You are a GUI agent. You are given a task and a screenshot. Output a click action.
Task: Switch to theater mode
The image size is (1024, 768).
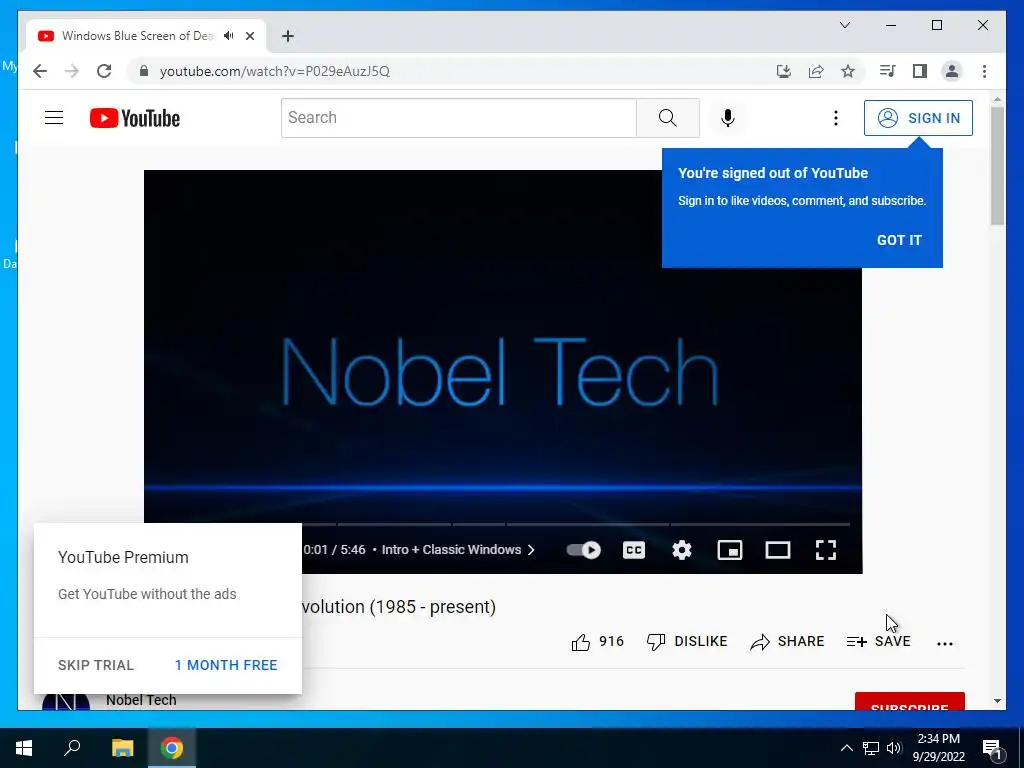778,550
